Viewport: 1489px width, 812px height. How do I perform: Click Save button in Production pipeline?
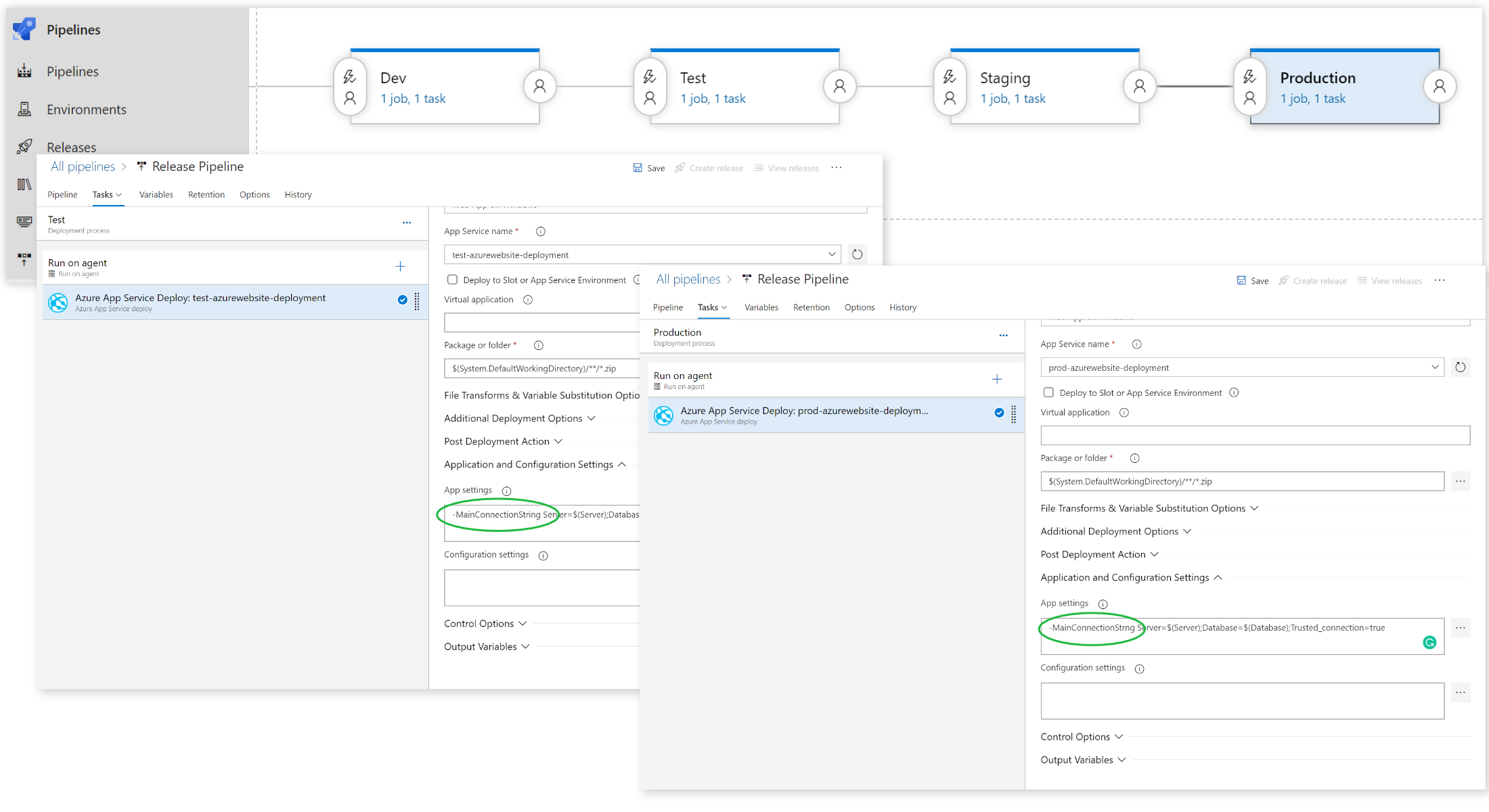1252,281
